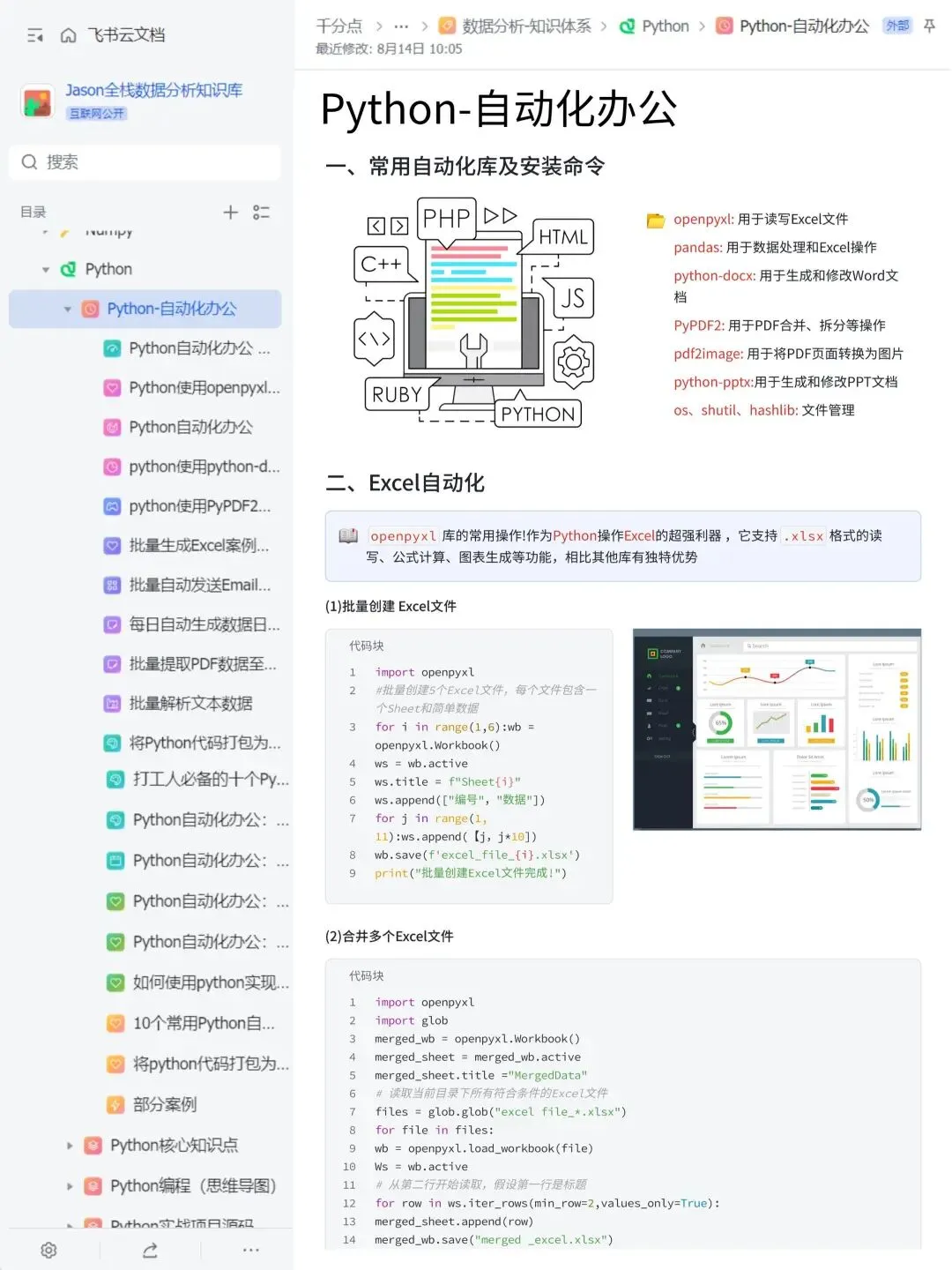Expand the Python编程（思维导图） node arrow

point(70,1186)
